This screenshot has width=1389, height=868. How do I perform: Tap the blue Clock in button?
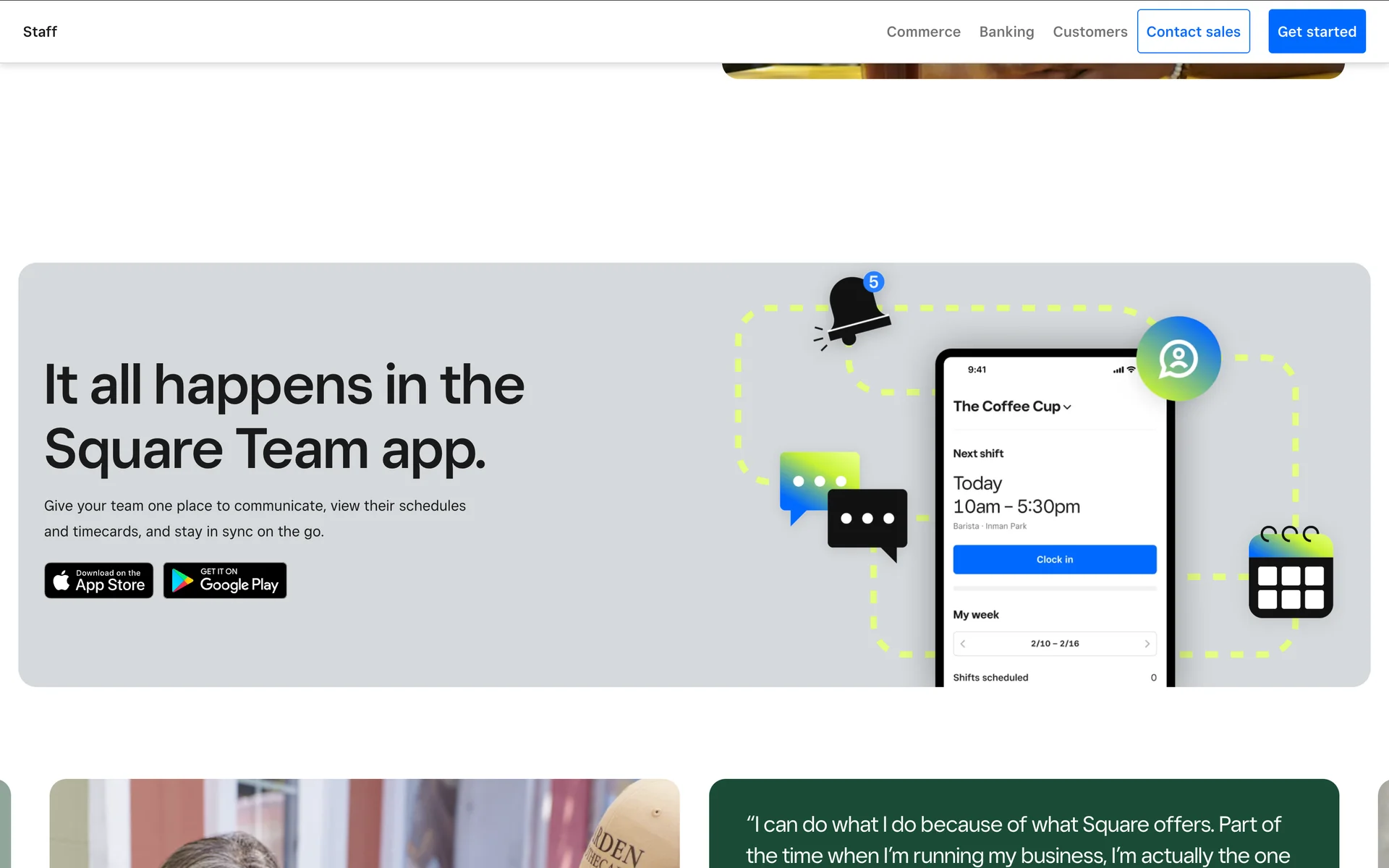(1054, 560)
